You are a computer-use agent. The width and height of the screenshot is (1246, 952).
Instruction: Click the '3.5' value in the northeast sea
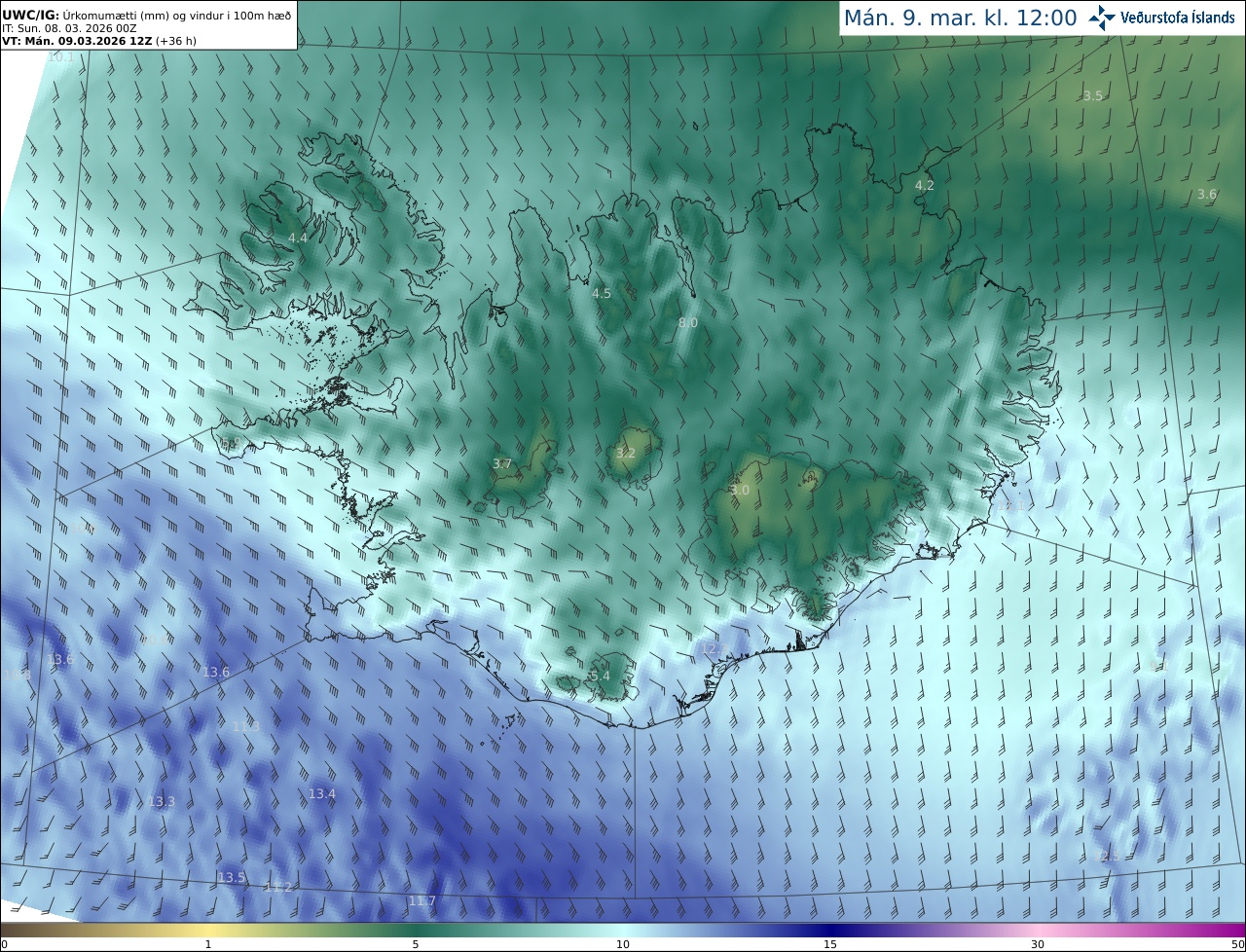point(1093,95)
